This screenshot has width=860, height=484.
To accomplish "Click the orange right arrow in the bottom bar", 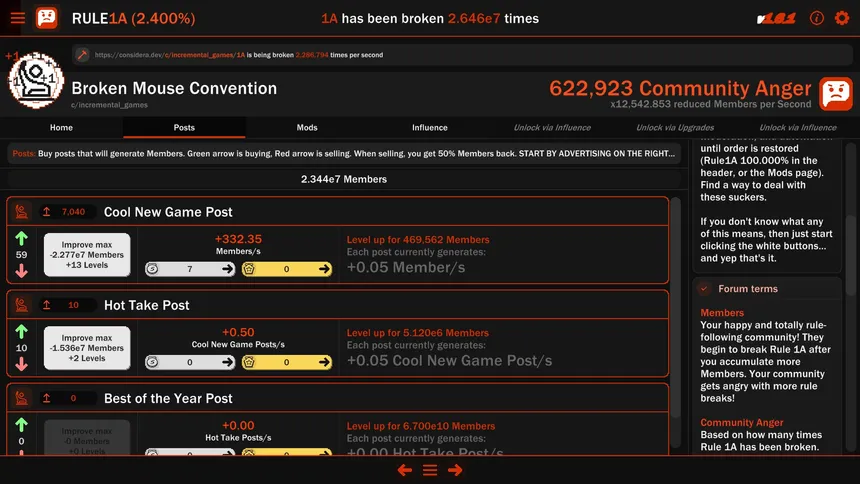I will (455, 470).
